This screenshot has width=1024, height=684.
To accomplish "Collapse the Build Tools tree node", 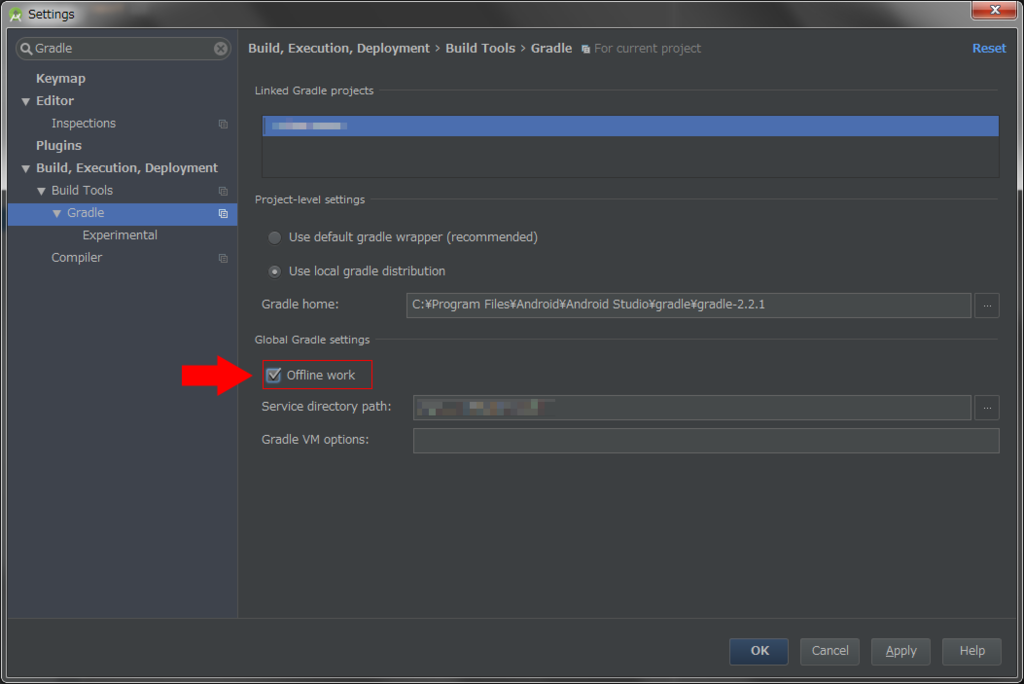I will 41,190.
